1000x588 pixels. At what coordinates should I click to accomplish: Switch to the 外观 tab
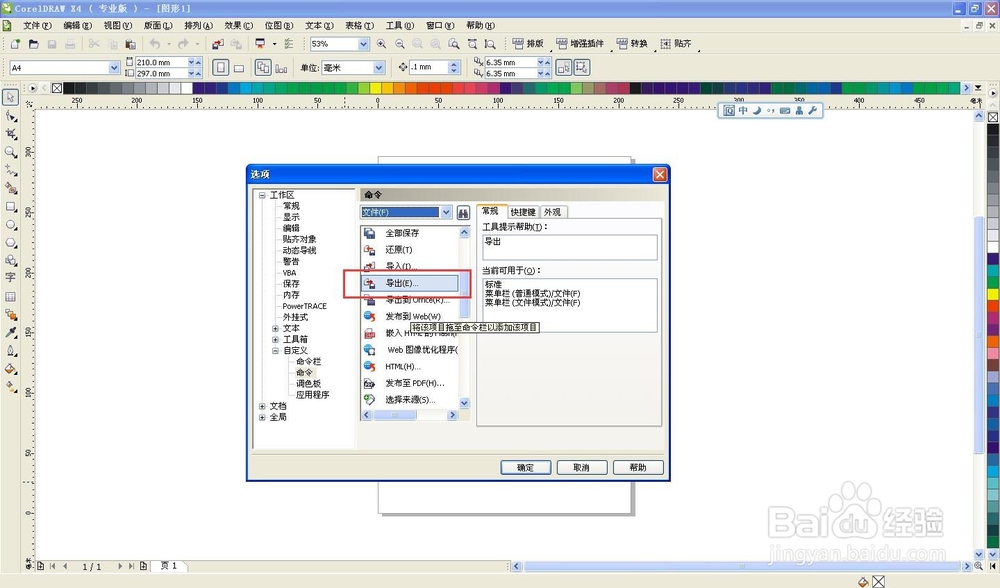pos(552,212)
